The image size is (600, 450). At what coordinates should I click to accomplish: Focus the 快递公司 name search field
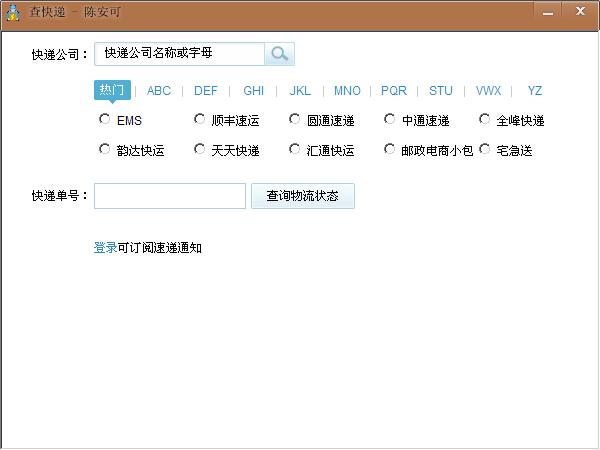[x=179, y=54]
